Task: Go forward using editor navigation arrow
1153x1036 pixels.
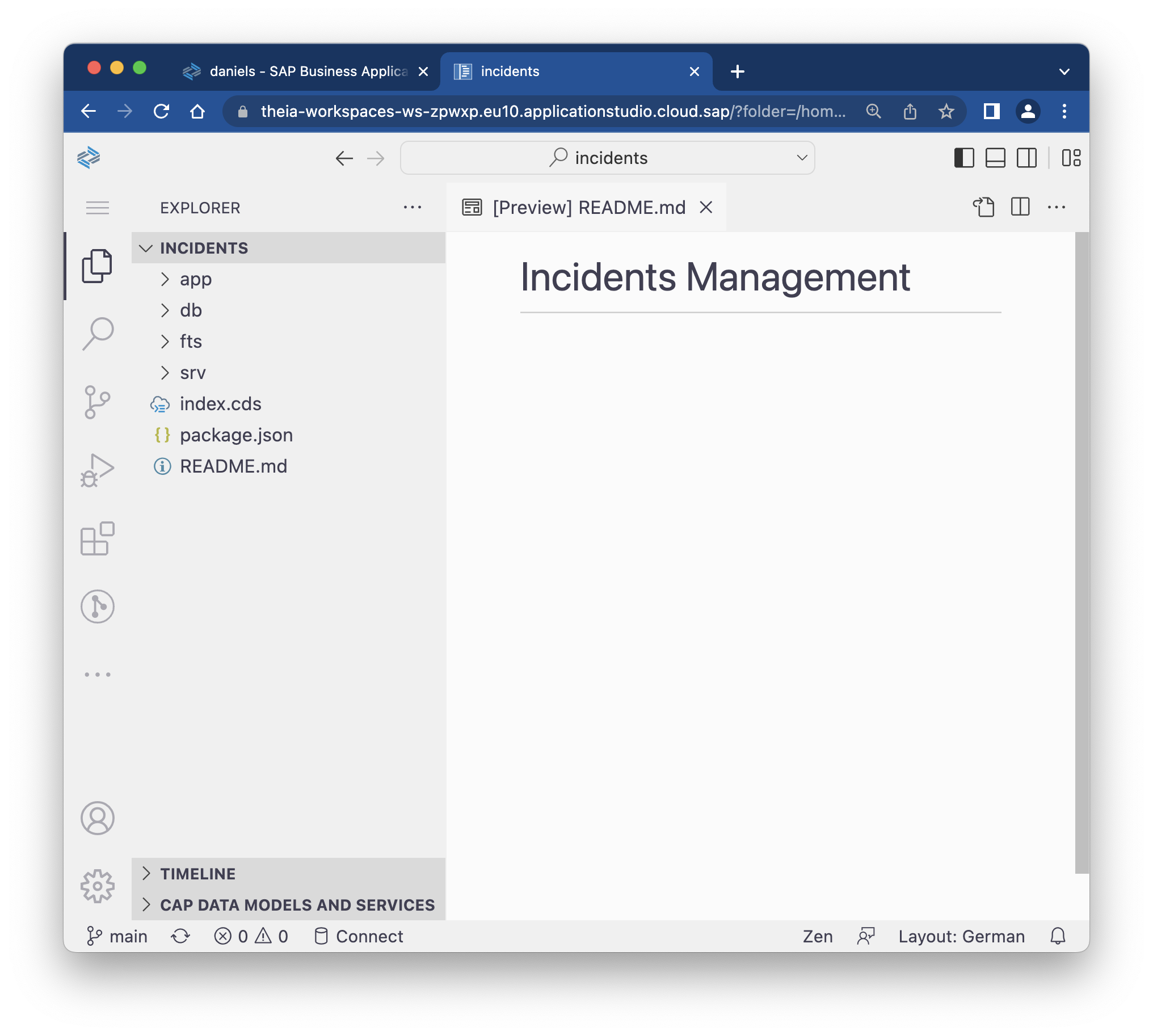Action: tap(376, 158)
